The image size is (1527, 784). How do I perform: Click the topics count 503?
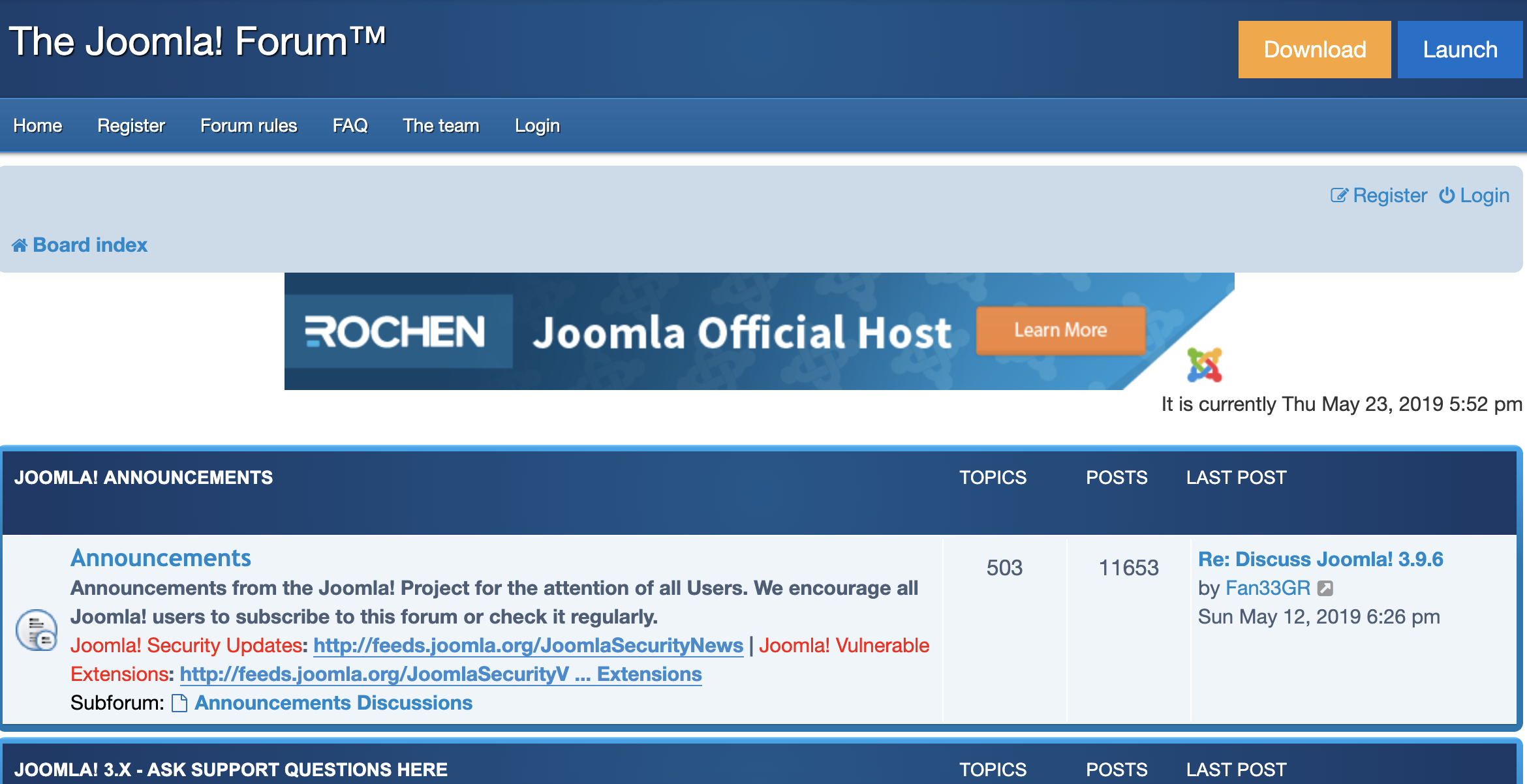1004,567
